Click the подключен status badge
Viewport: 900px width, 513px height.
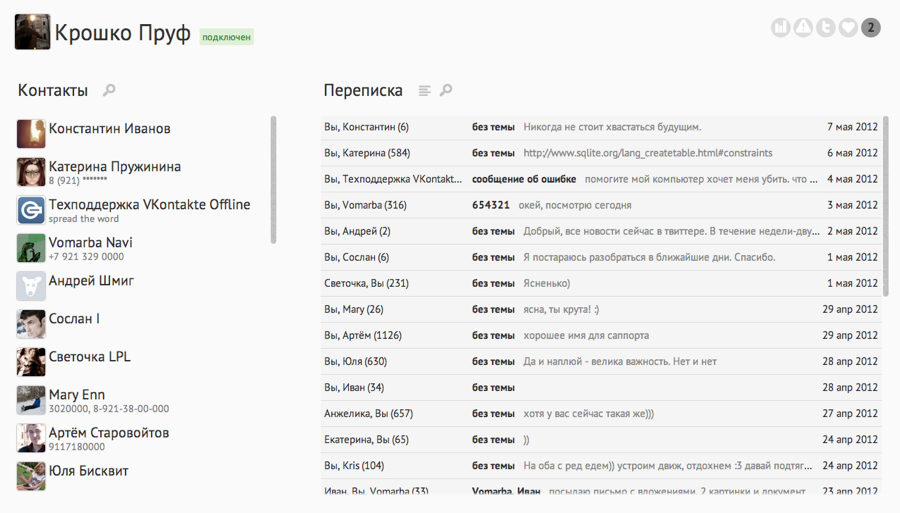(226, 37)
